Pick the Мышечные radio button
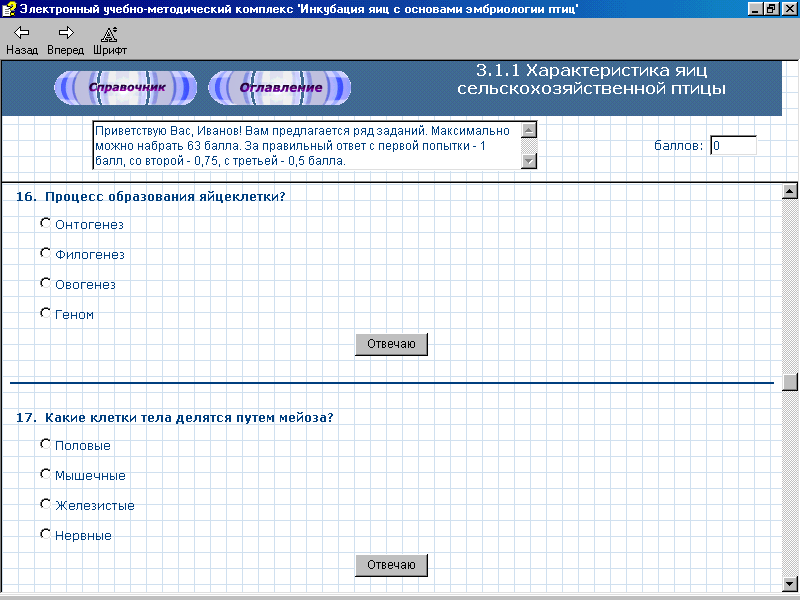 pyautogui.click(x=45, y=474)
